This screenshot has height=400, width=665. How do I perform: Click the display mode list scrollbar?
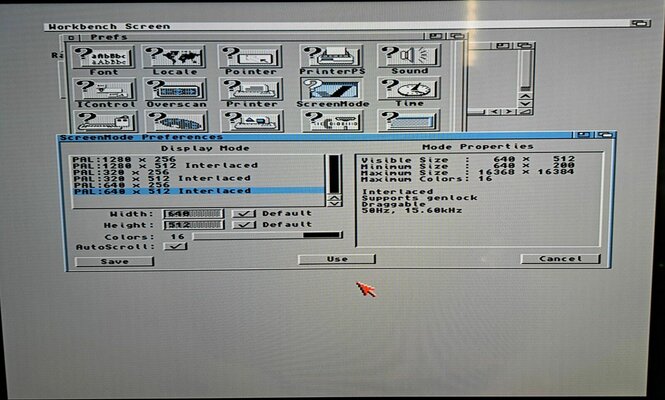click(x=335, y=175)
